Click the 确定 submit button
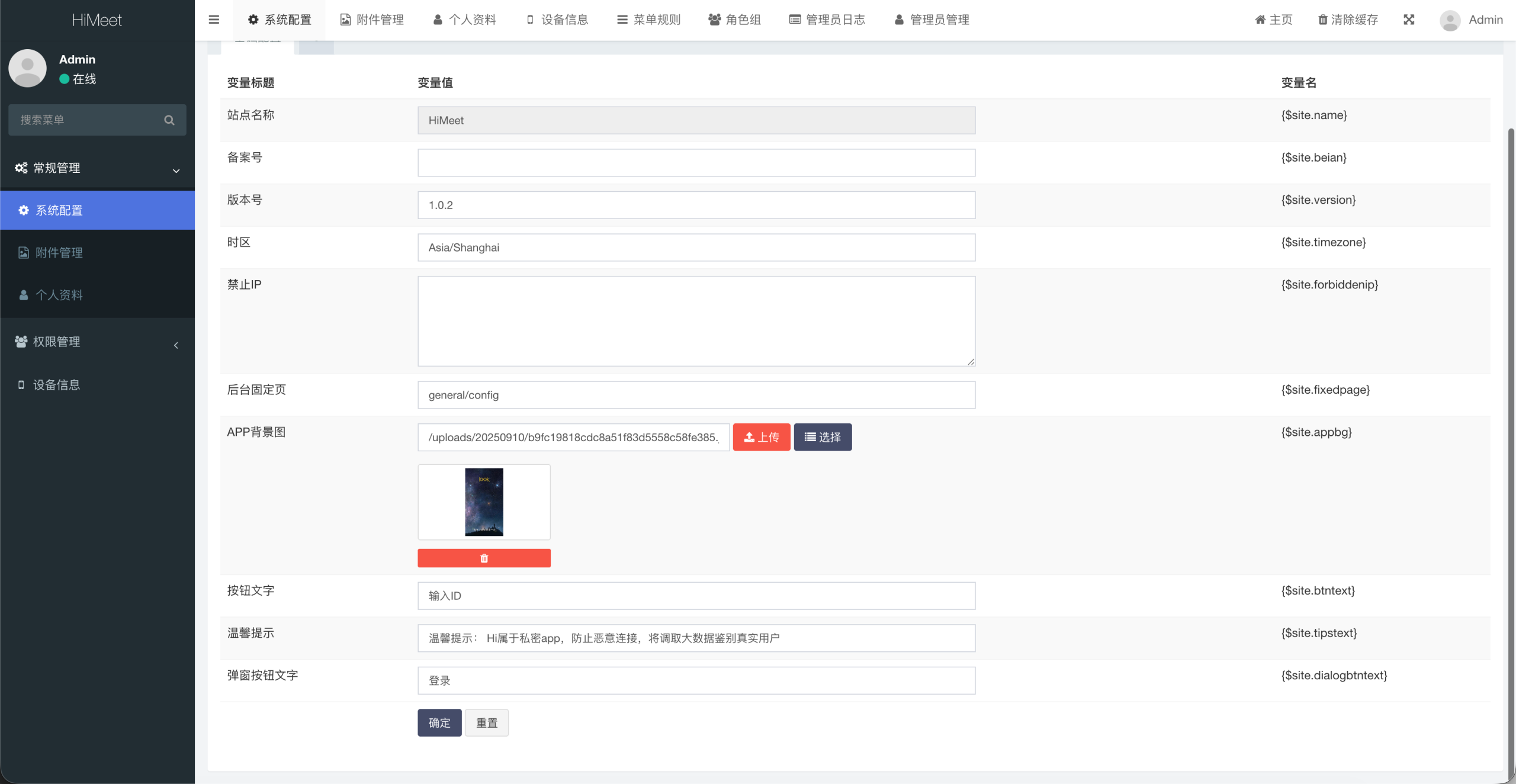Viewport: 1516px width, 784px height. (x=439, y=722)
